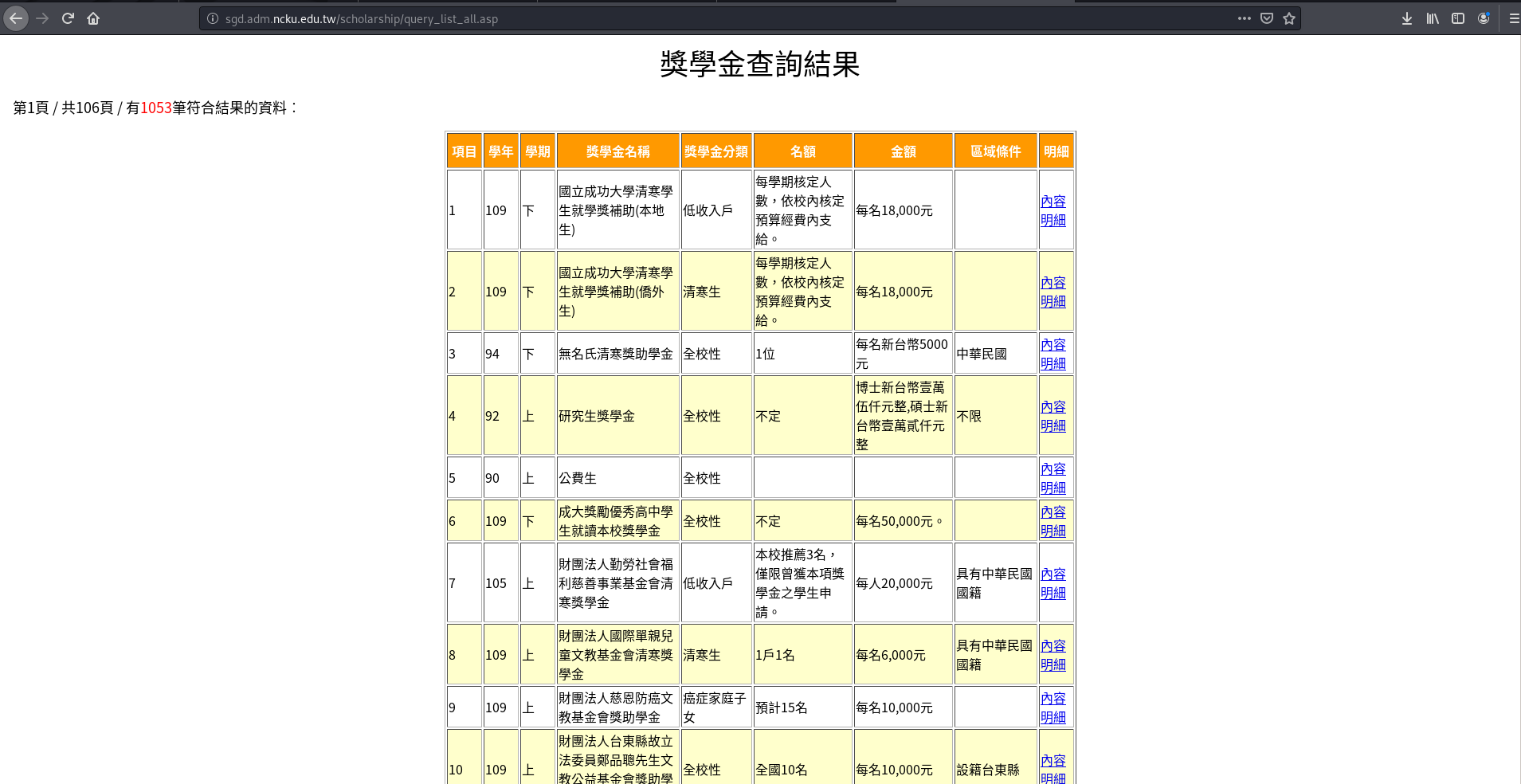Open the Firefox account menu
1521x784 pixels.
point(1484,18)
